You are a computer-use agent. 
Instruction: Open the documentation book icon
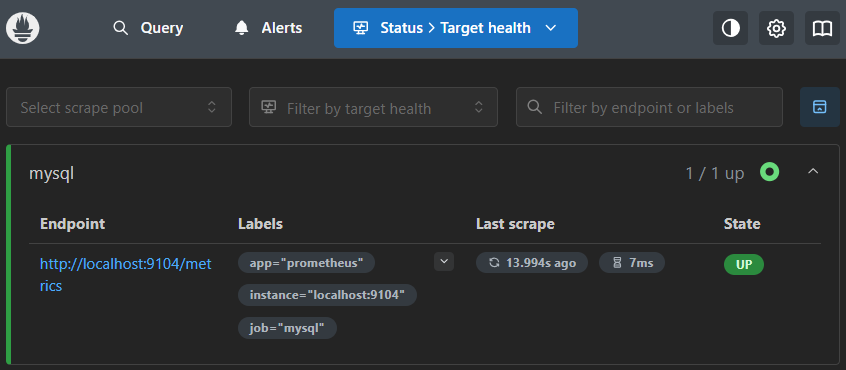pyautogui.click(x=823, y=28)
